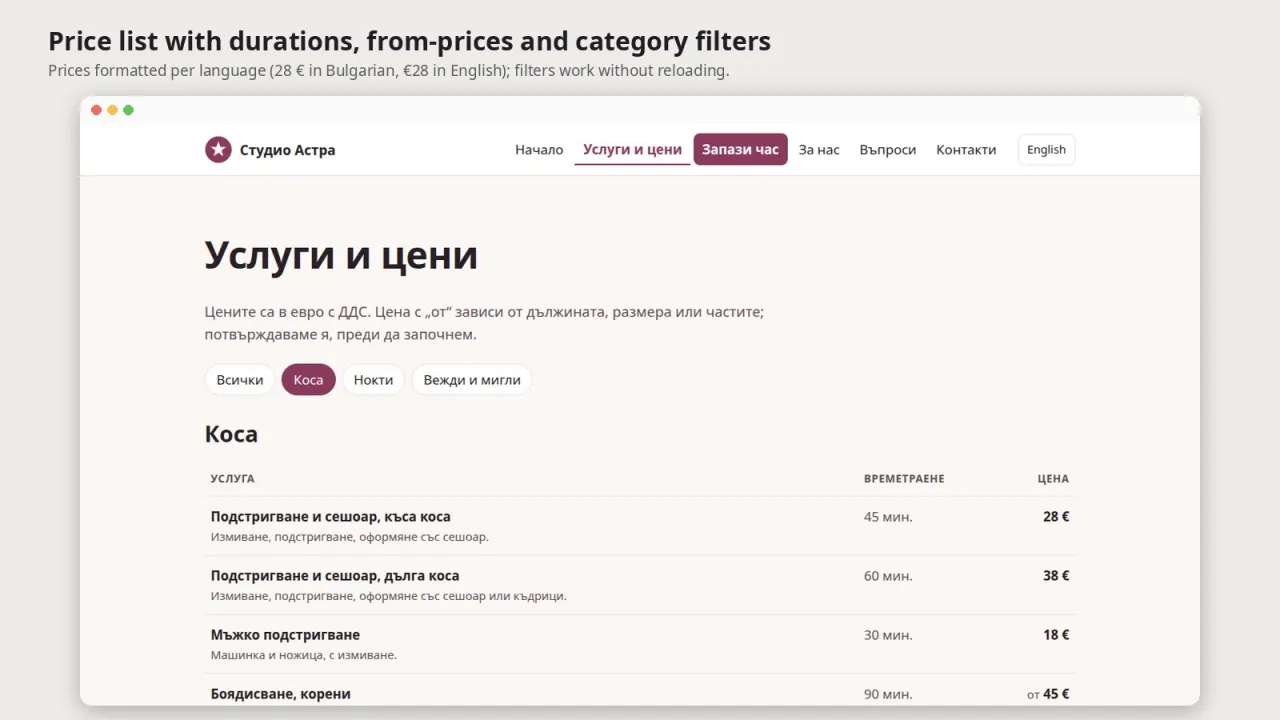
Task: Click description ending with сешоар или къдрици
Action: click(x=388, y=596)
